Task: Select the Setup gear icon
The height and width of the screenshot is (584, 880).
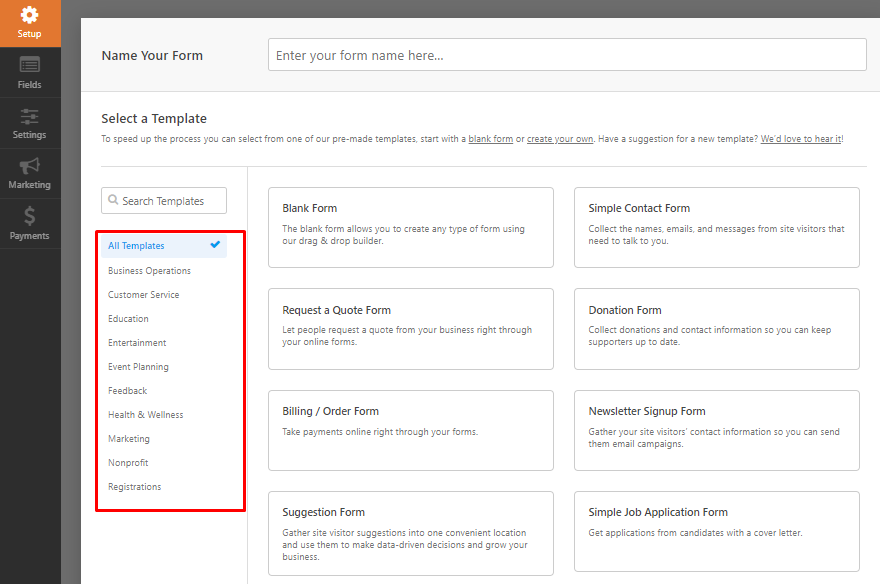Action: coord(30,14)
